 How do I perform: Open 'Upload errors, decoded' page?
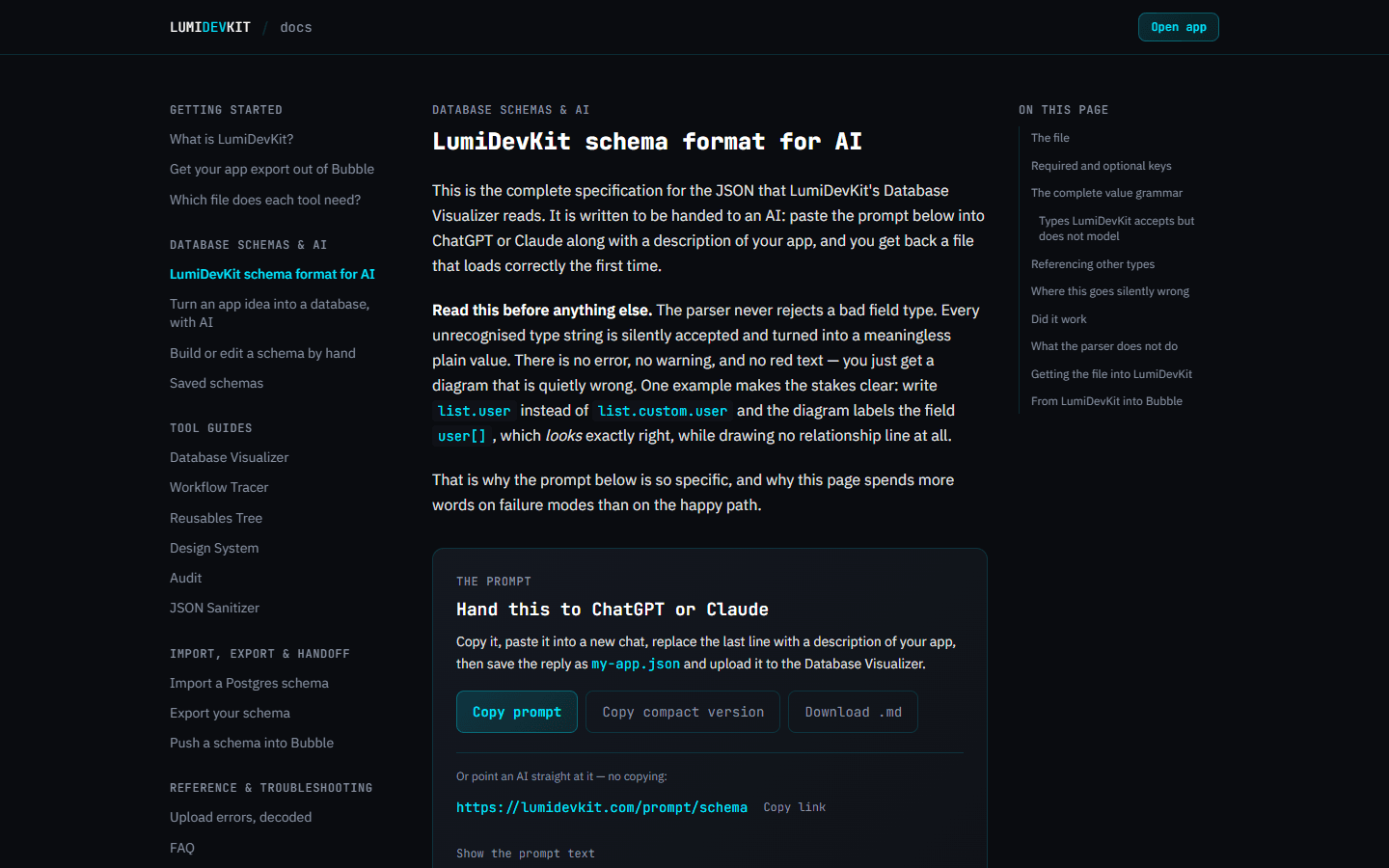(241, 817)
